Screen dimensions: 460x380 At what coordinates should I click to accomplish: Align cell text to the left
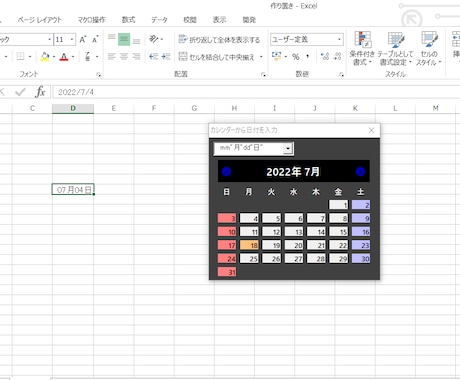[x=112, y=56]
